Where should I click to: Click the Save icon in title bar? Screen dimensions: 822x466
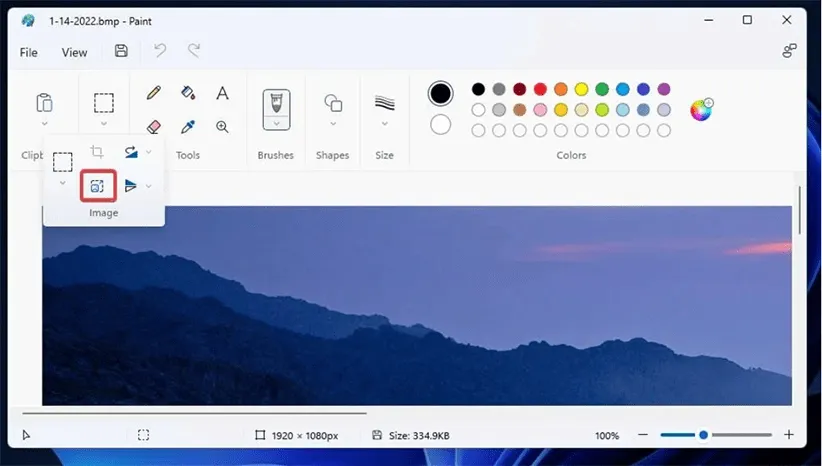pos(121,51)
